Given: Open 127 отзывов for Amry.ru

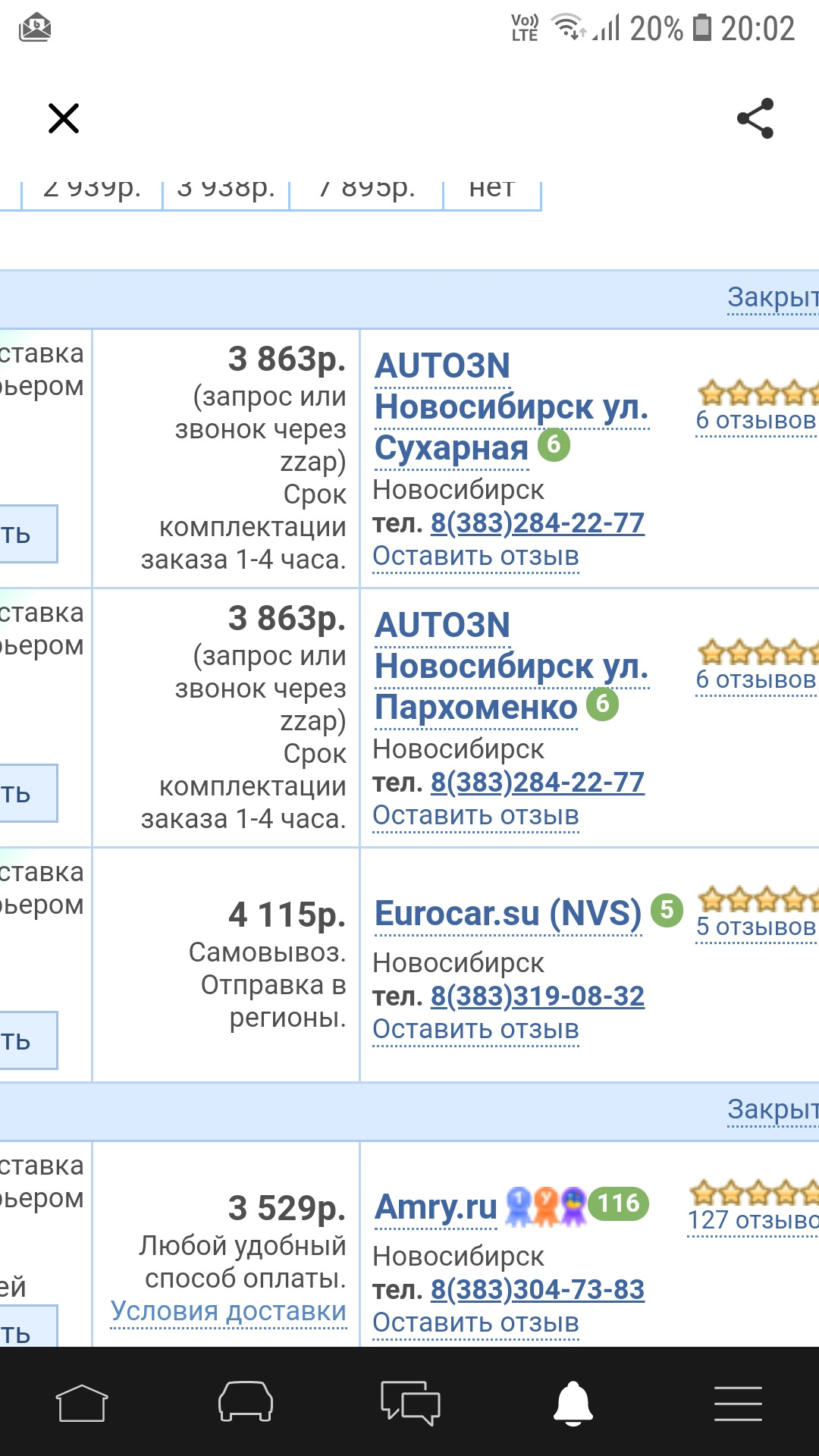Looking at the screenshot, I should pyautogui.click(x=753, y=1220).
